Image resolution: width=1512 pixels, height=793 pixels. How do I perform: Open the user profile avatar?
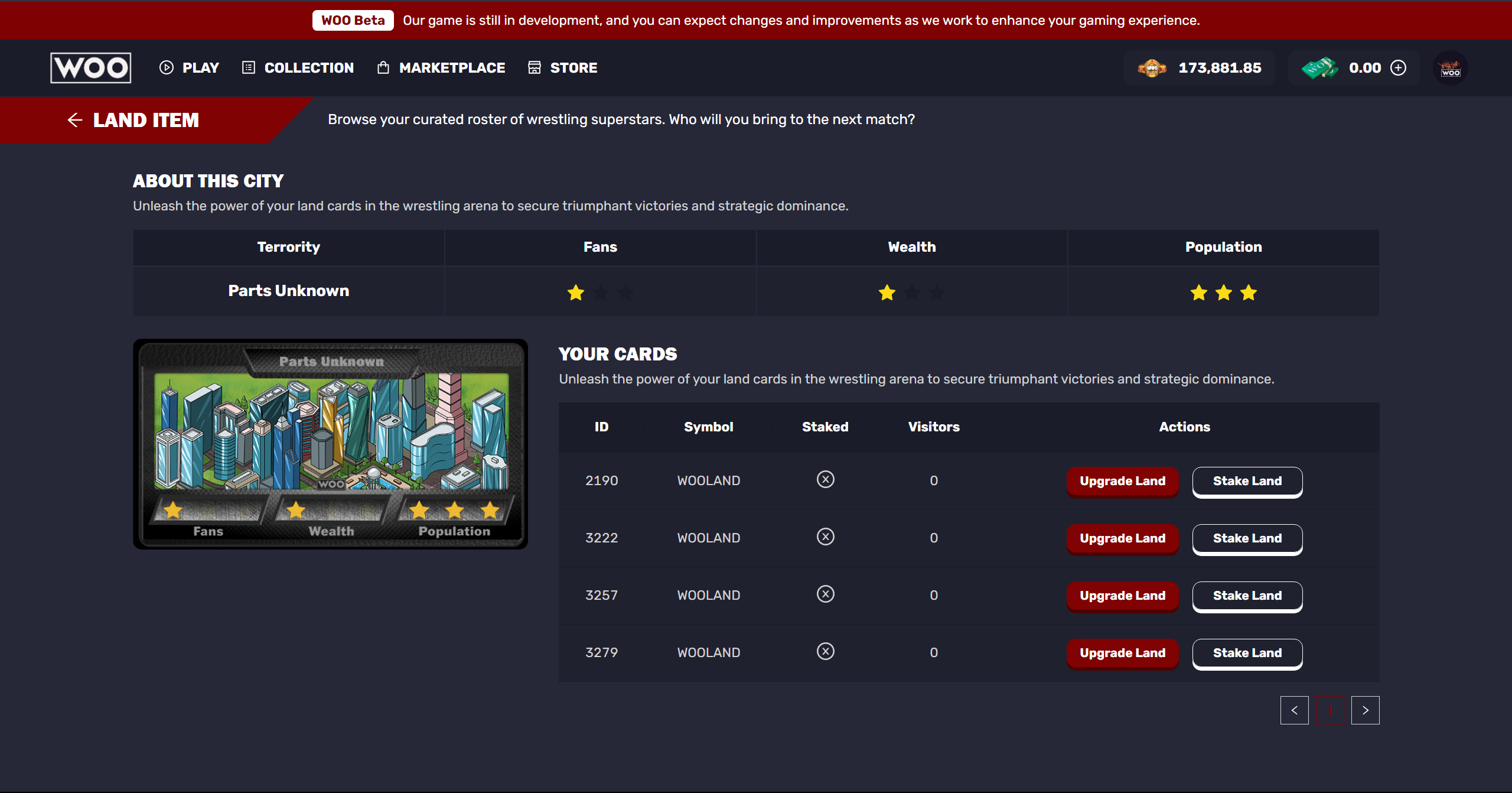pos(1451,69)
